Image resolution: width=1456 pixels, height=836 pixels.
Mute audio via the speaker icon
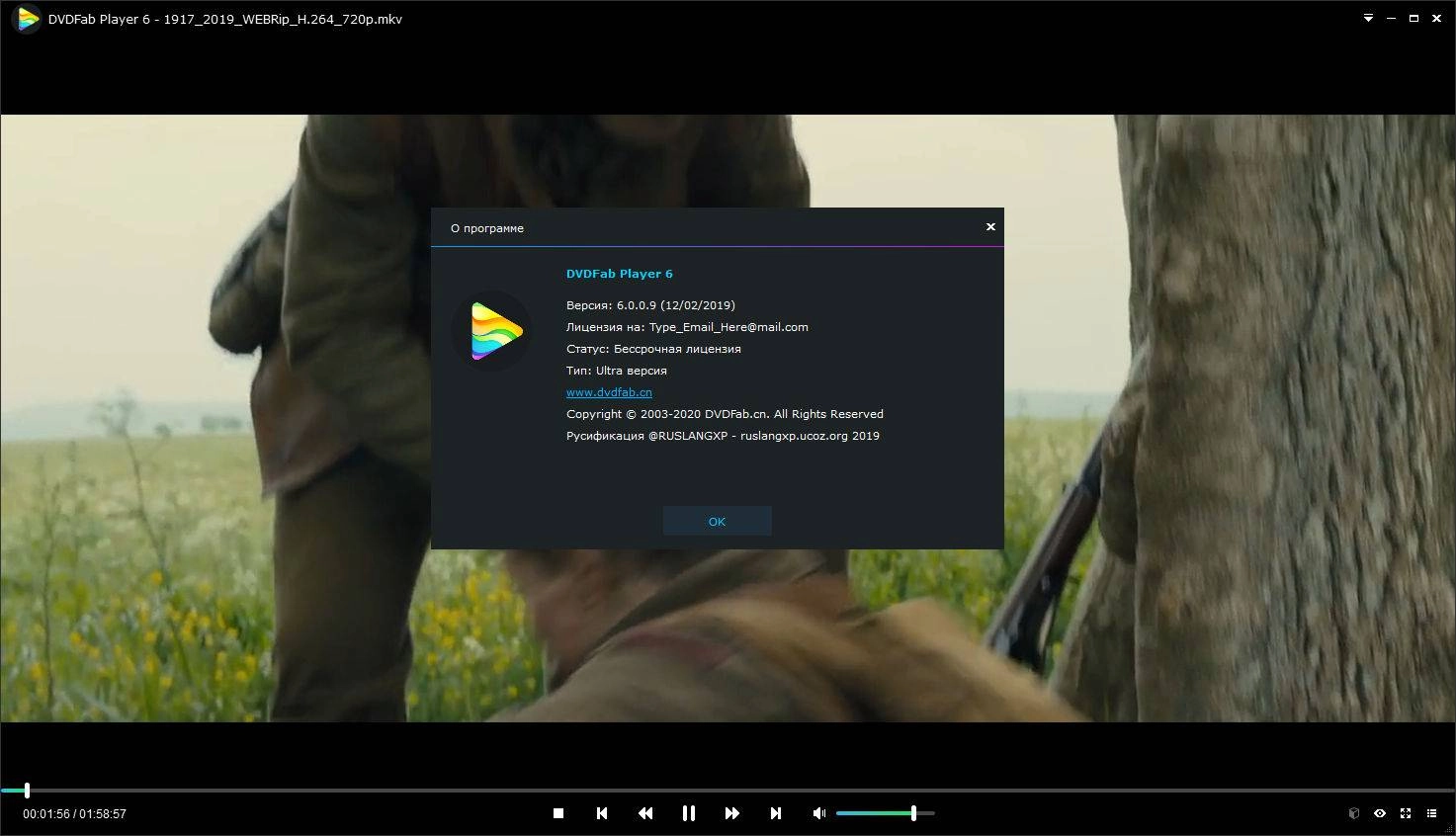[819, 813]
